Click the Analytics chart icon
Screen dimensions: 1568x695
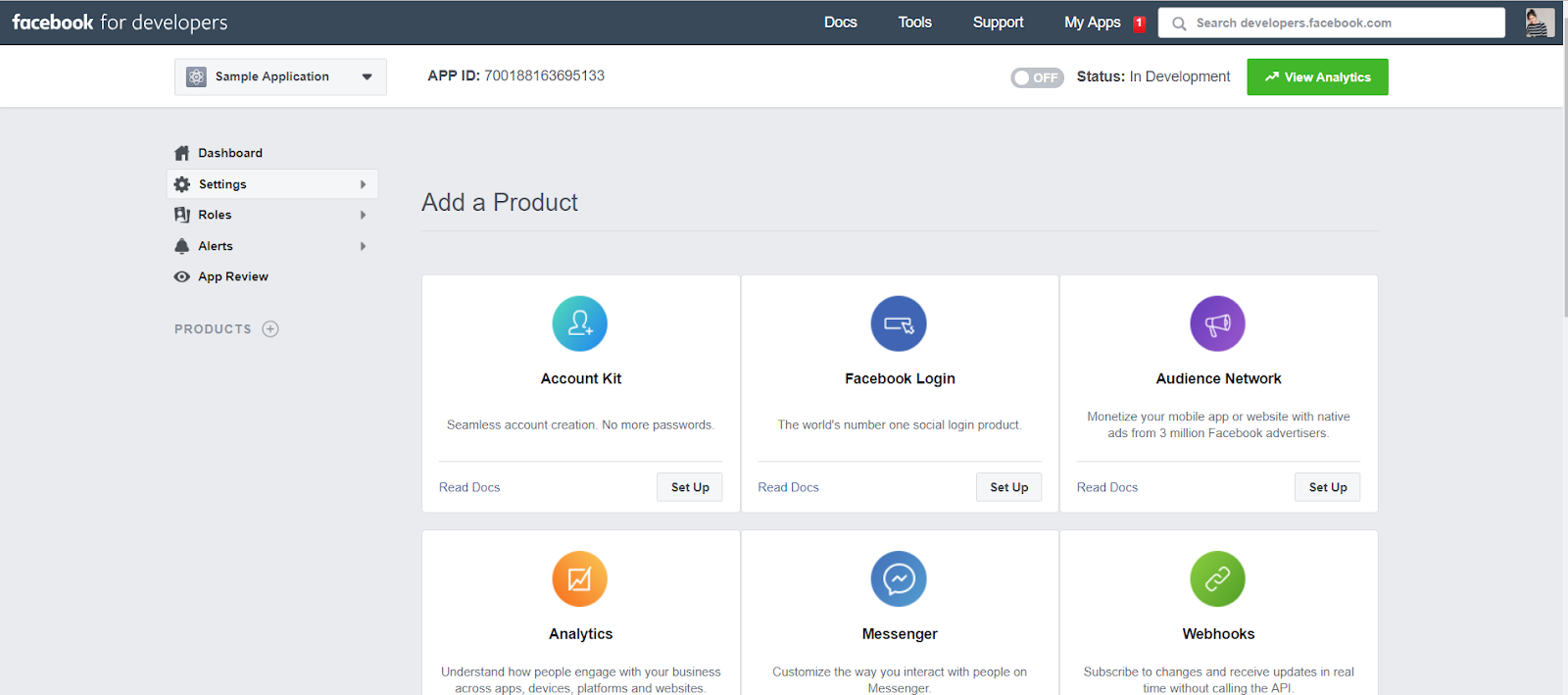tap(580, 579)
